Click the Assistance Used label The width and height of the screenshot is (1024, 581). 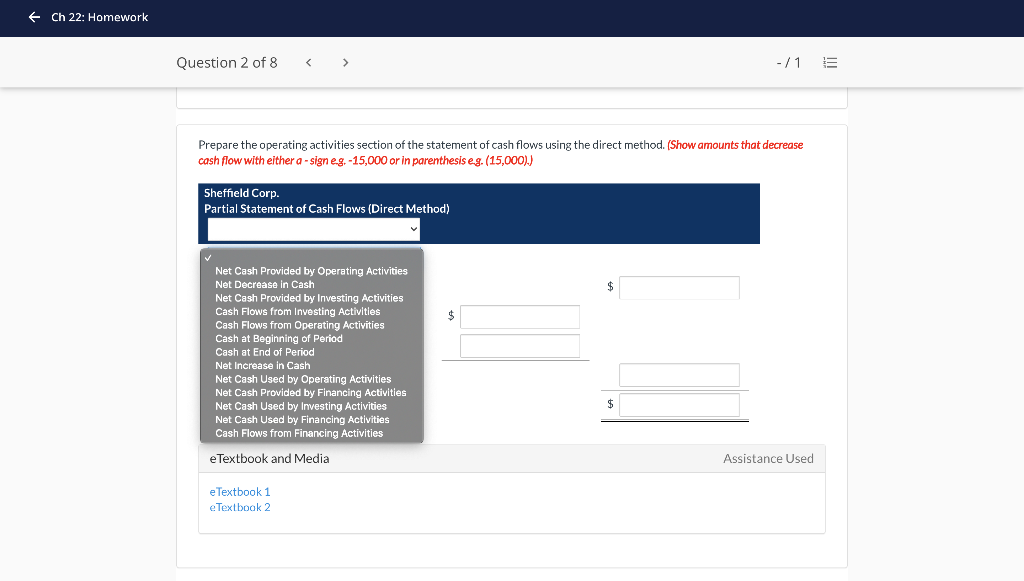coord(768,459)
